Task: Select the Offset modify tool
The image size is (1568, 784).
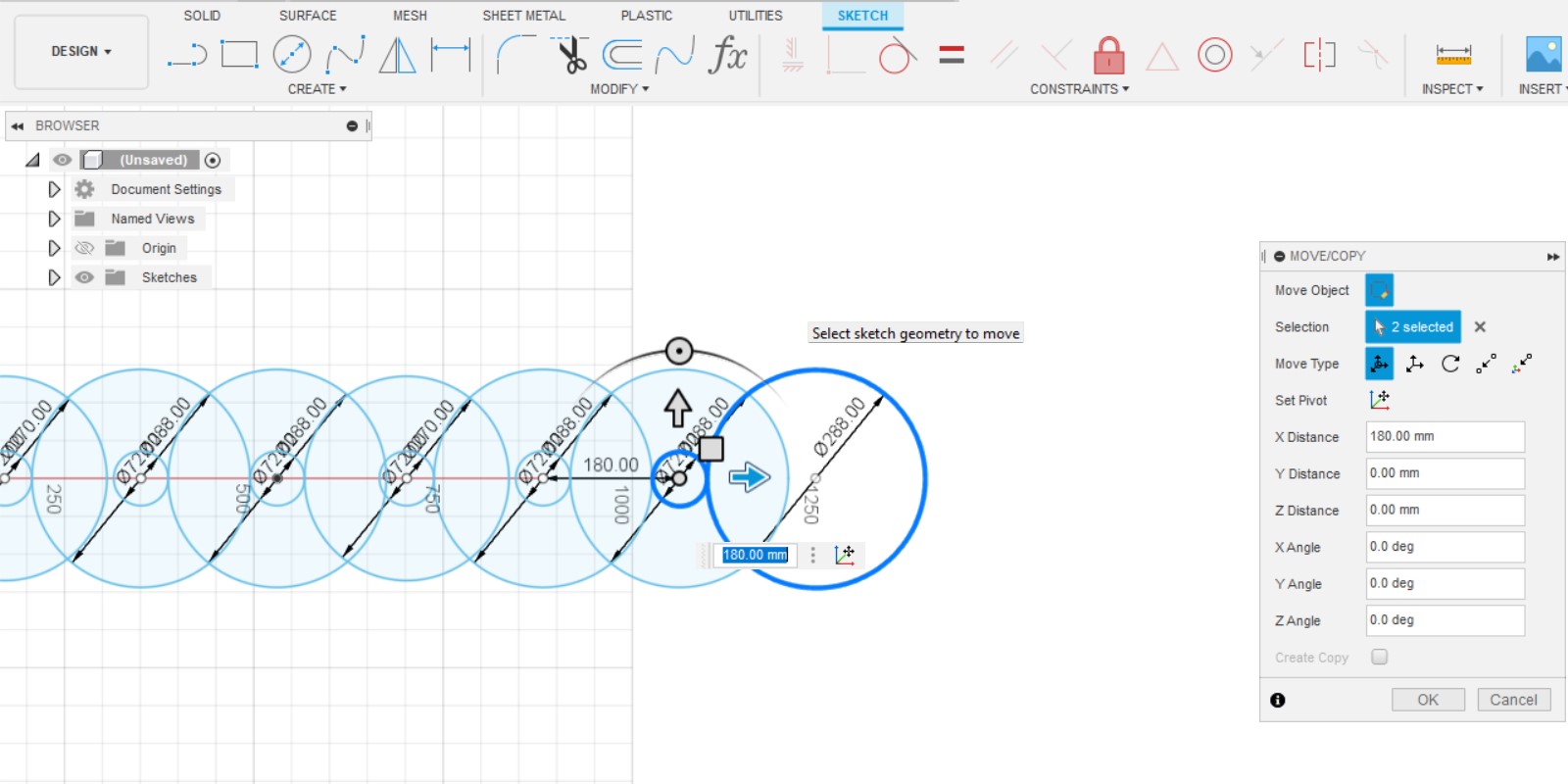Action: (x=622, y=55)
